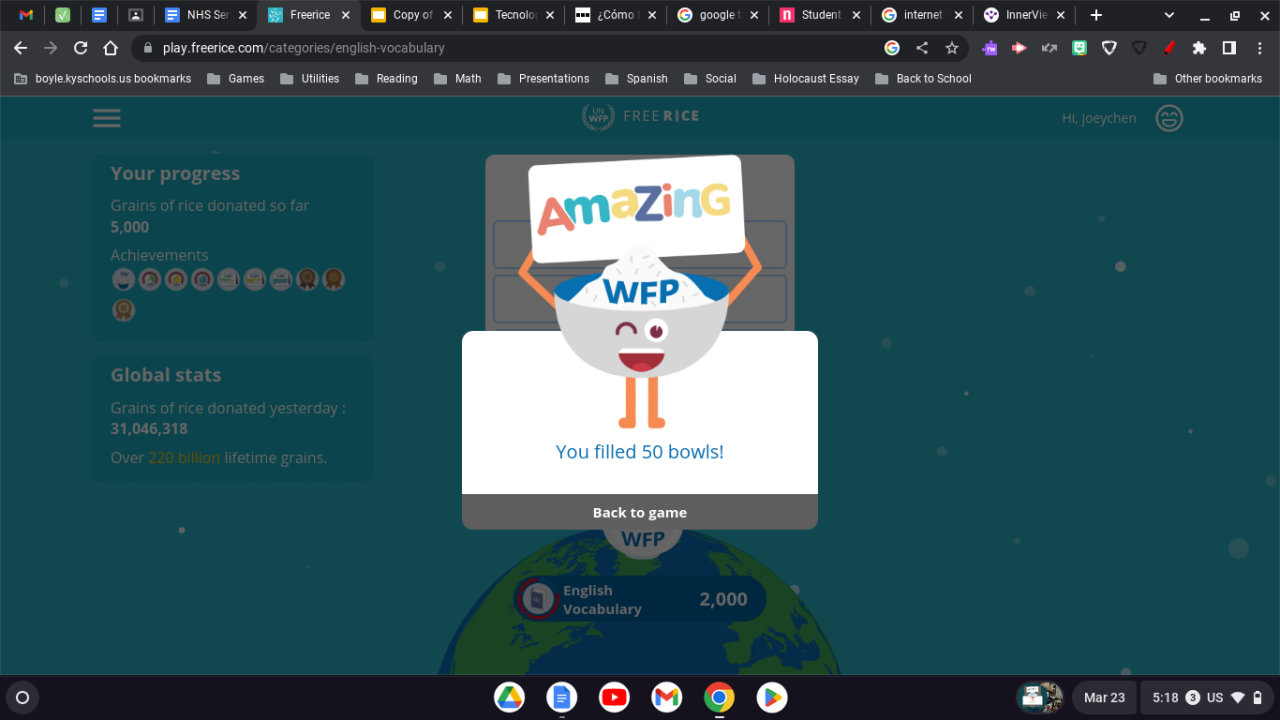Go forward one page
This screenshot has width=1280, height=720.
click(51, 48)
